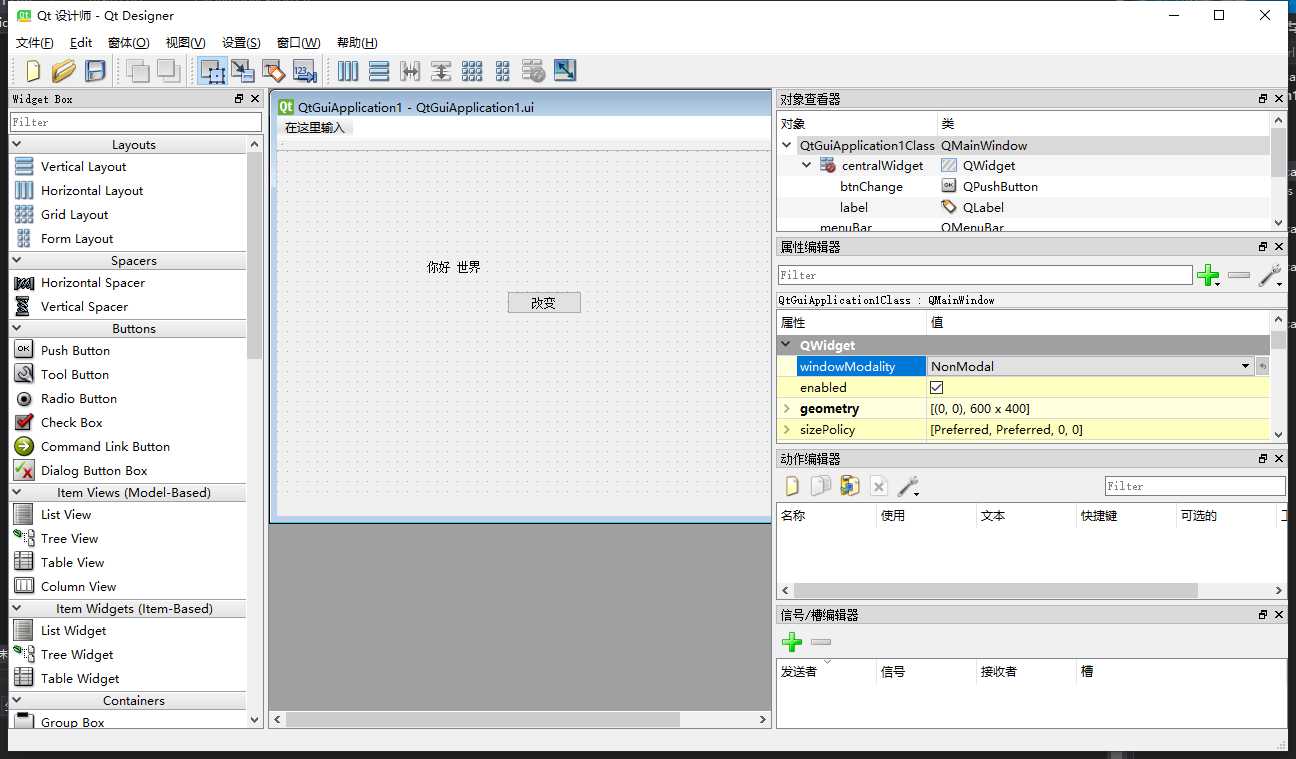This screenshot has width=1296, height=759.
Task: Click the green plus to add dynamic property
Action: pyautogui.click(x=1208, y=275)
